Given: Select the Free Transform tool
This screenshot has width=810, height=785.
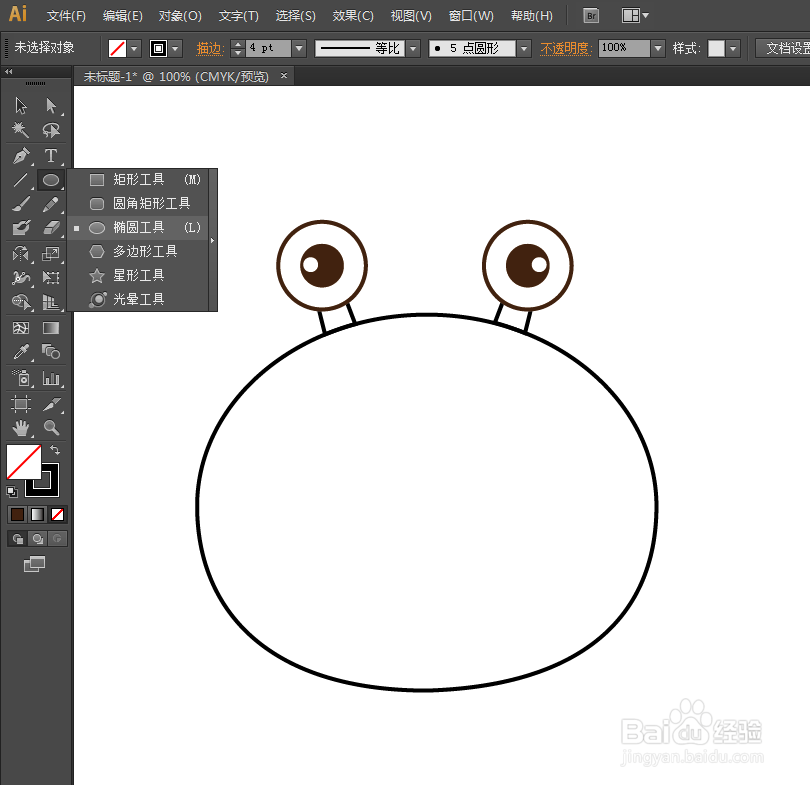Looking at the screenshot, I should [51, 277].
